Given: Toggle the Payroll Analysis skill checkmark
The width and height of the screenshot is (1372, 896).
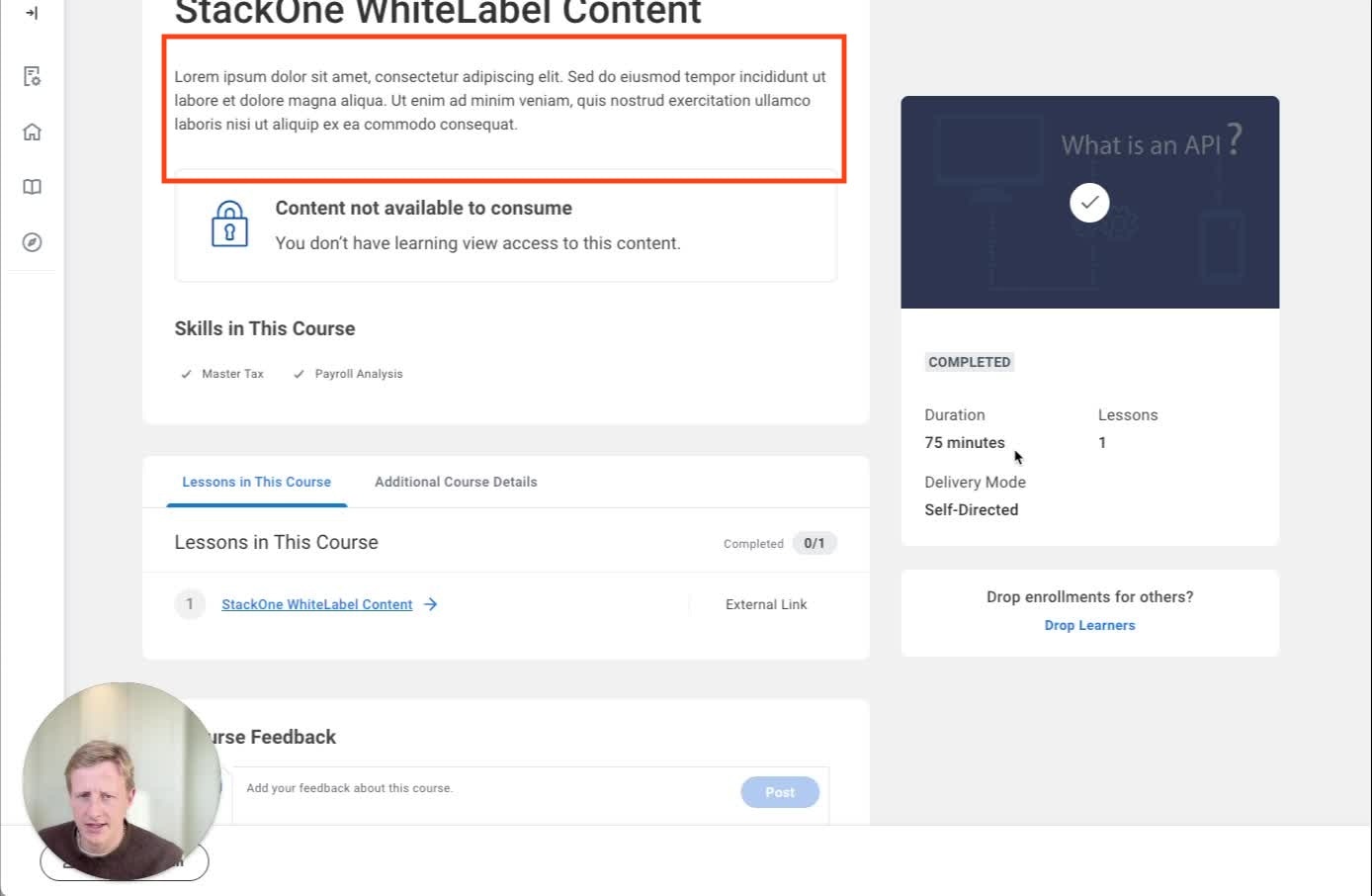Looking at the screenshot, I should point(299,374).
